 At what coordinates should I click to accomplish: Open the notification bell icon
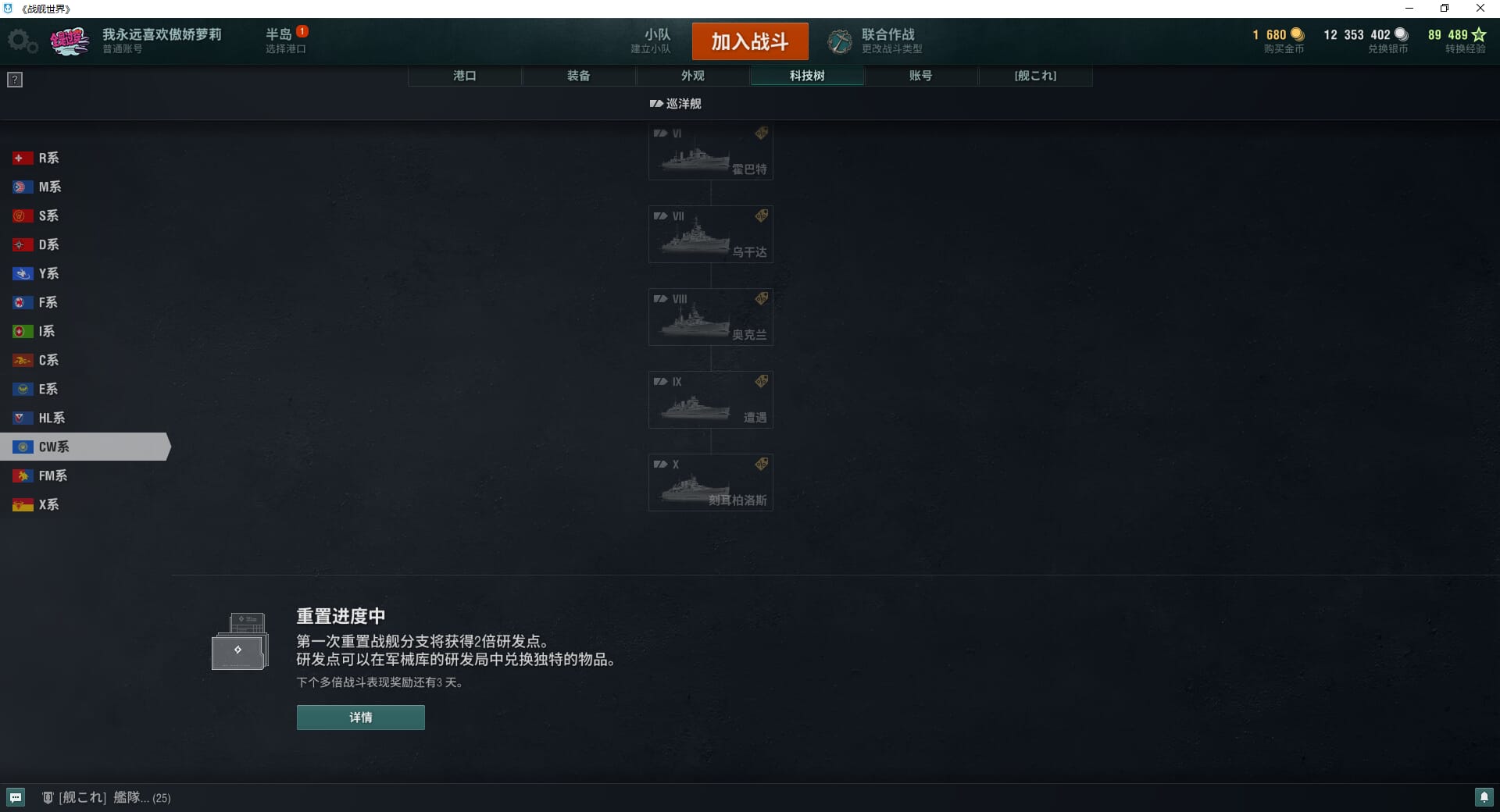click(1484, 797)
